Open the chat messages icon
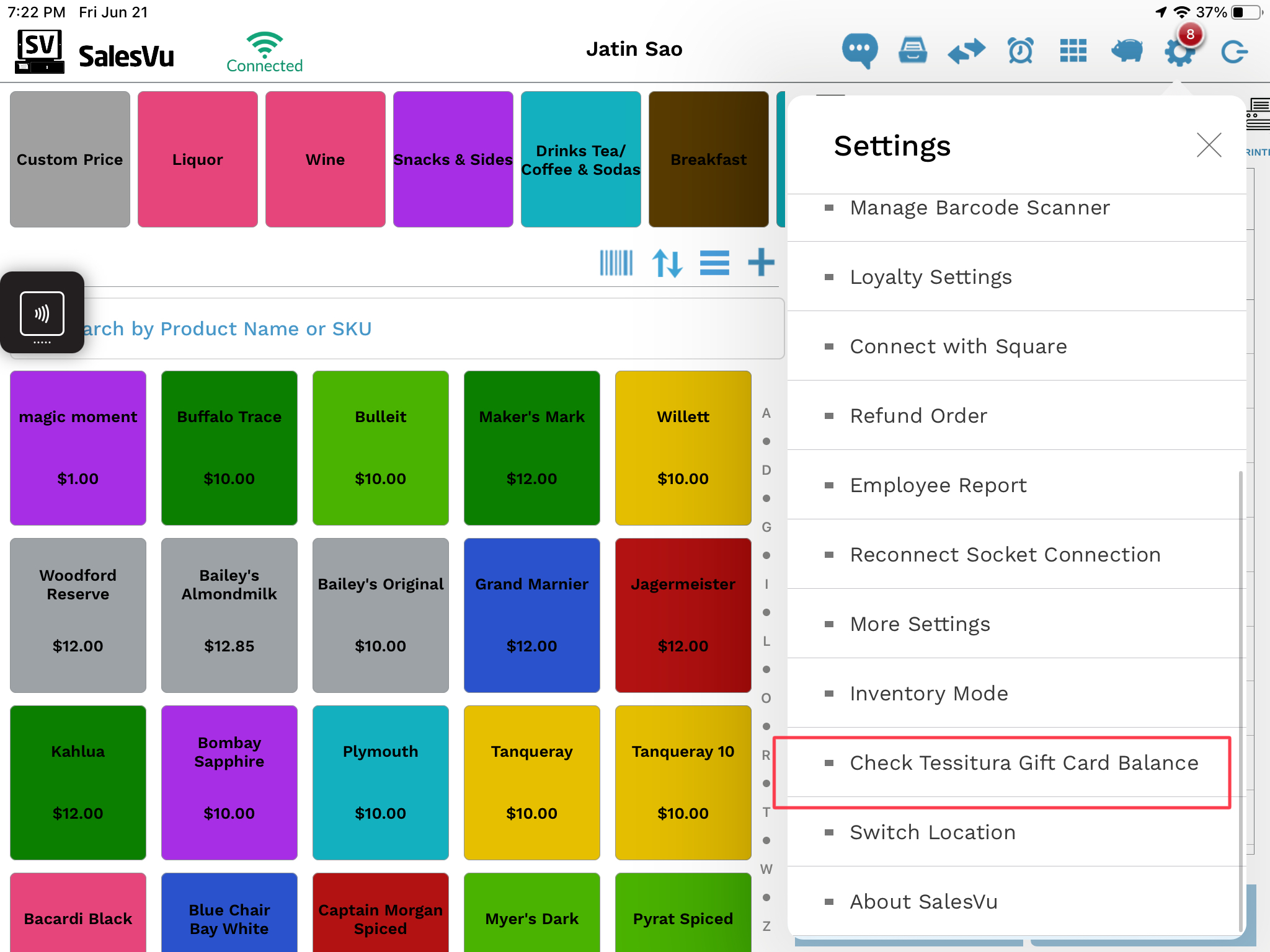Image resolution: width=1270 pixels, height=952 pixels. click(x=859, y=50)
